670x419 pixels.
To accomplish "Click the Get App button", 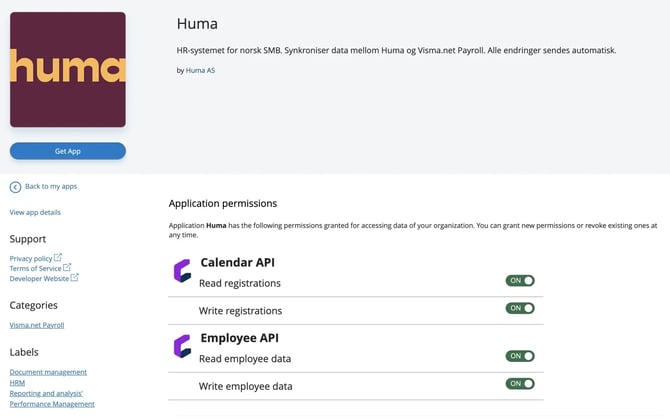I will point(68,151).
